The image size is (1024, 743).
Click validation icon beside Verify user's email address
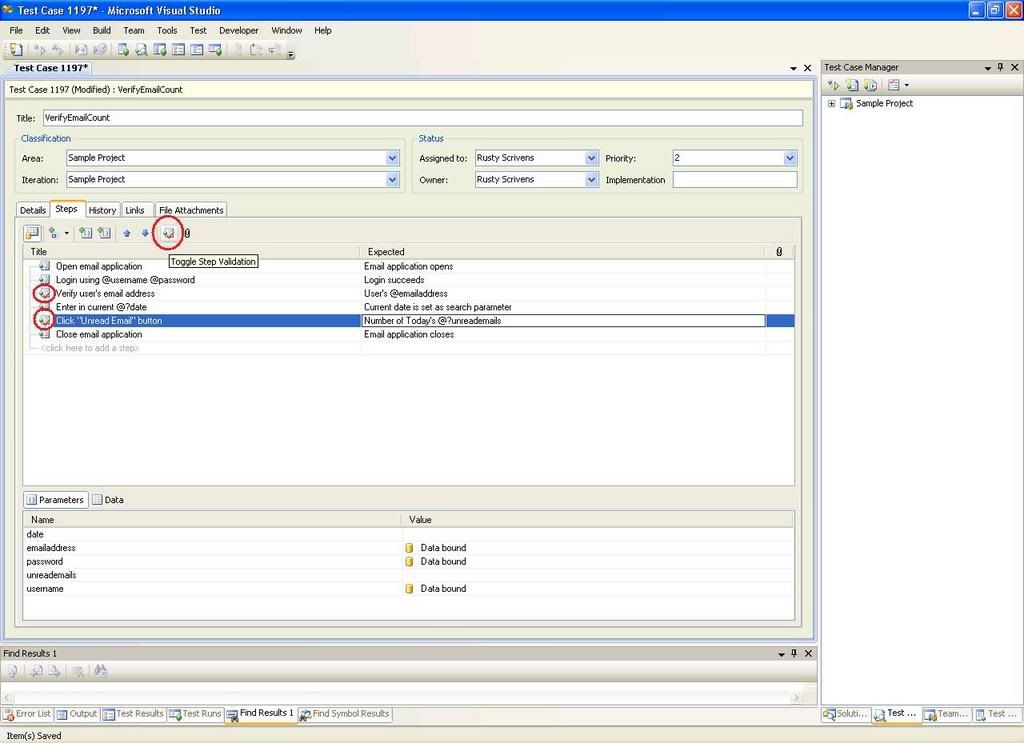click(x=44, y=293)
